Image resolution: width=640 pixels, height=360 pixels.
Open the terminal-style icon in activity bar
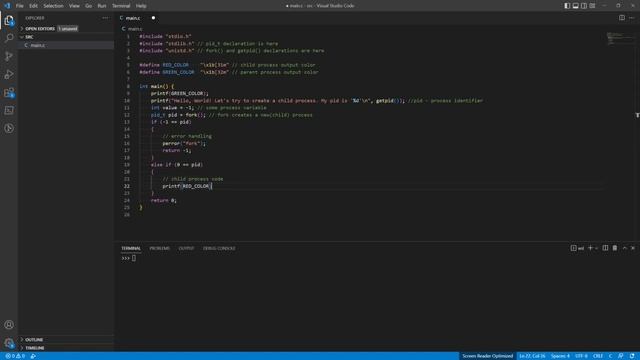coord(9,111)
